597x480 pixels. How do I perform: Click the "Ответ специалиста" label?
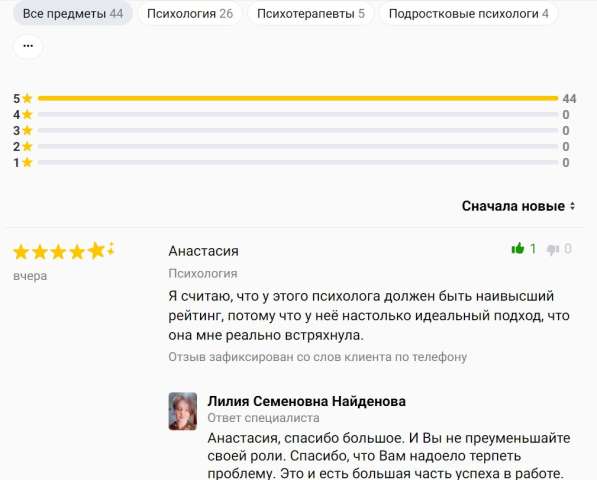point(263,418)
